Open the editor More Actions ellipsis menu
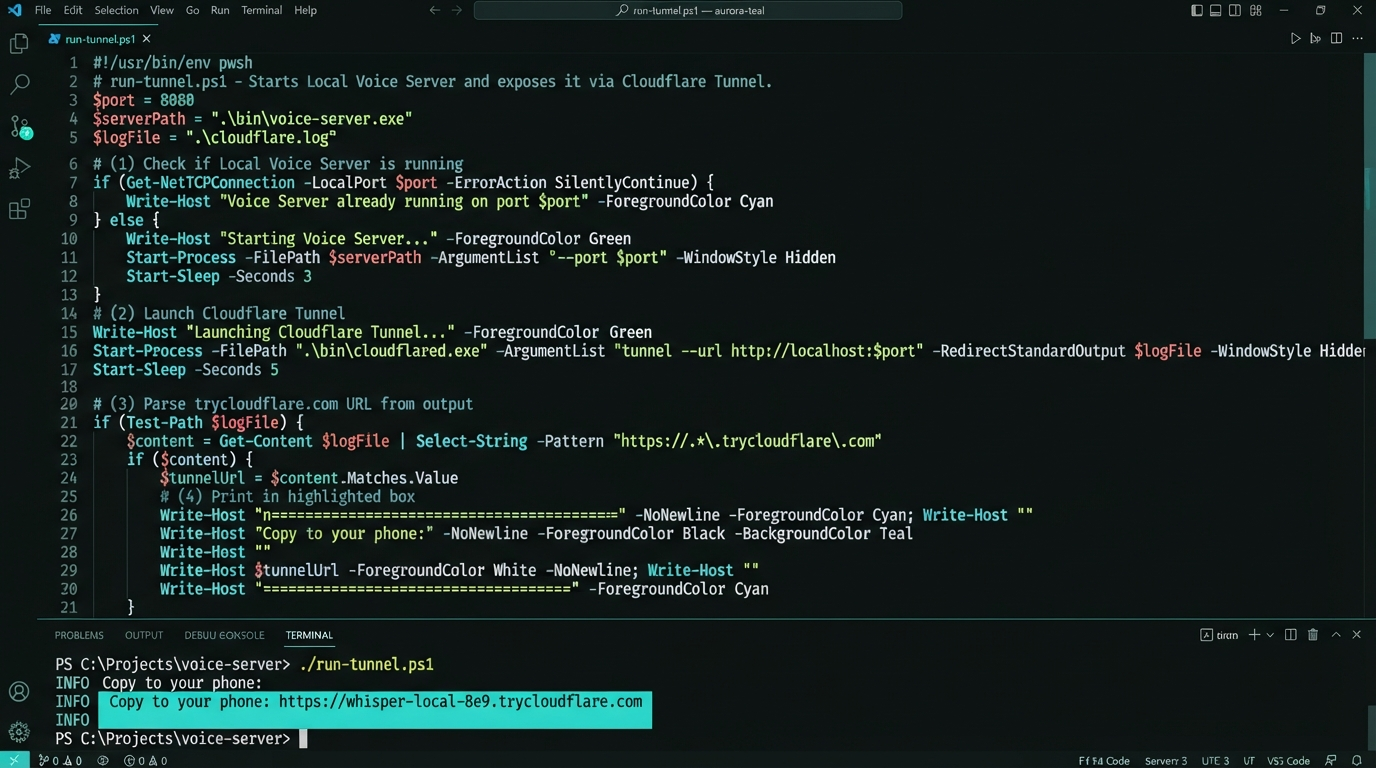 [x=1357, y=39]
